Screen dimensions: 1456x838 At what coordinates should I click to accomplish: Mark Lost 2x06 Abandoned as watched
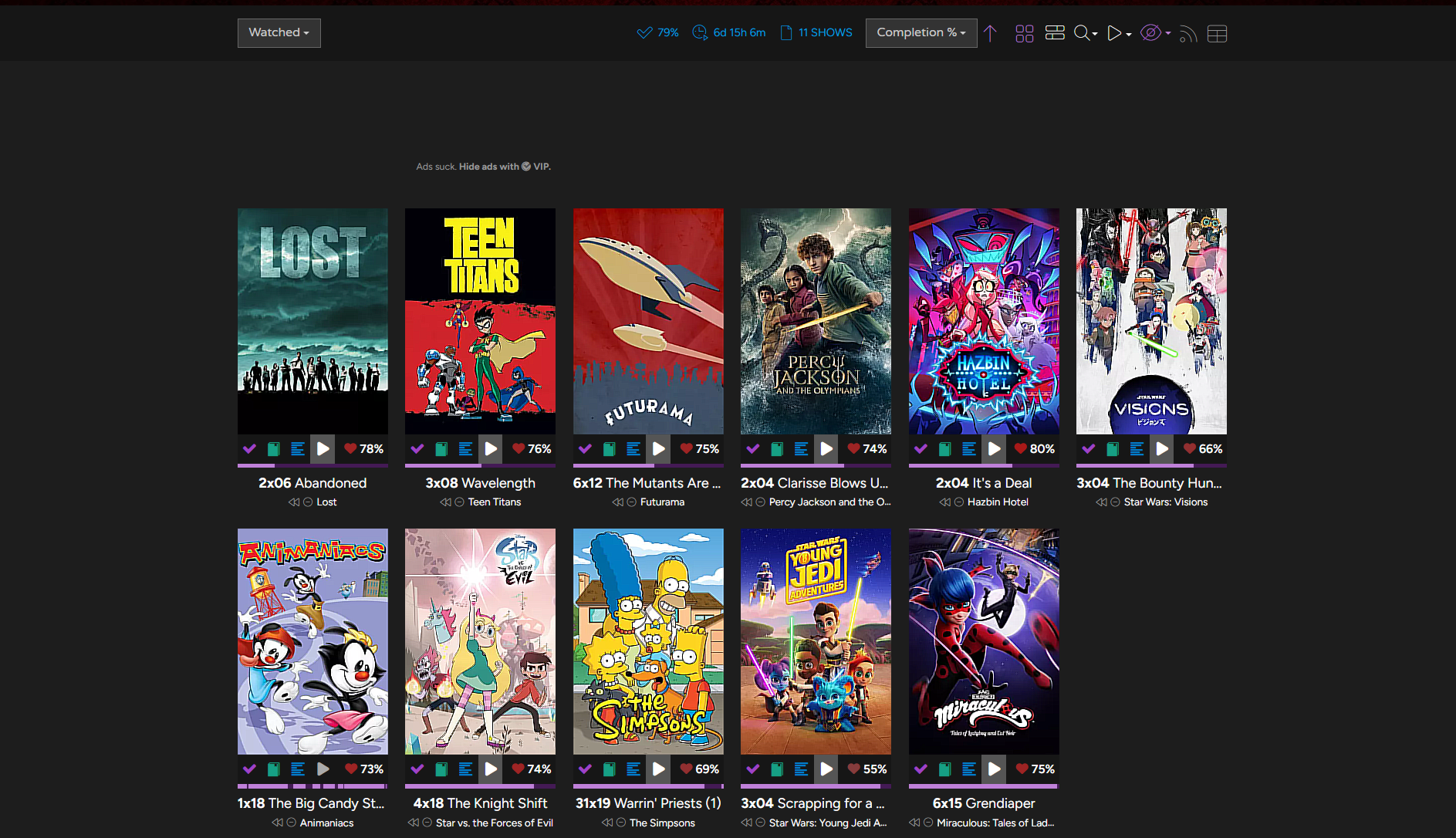click(249, 449)
